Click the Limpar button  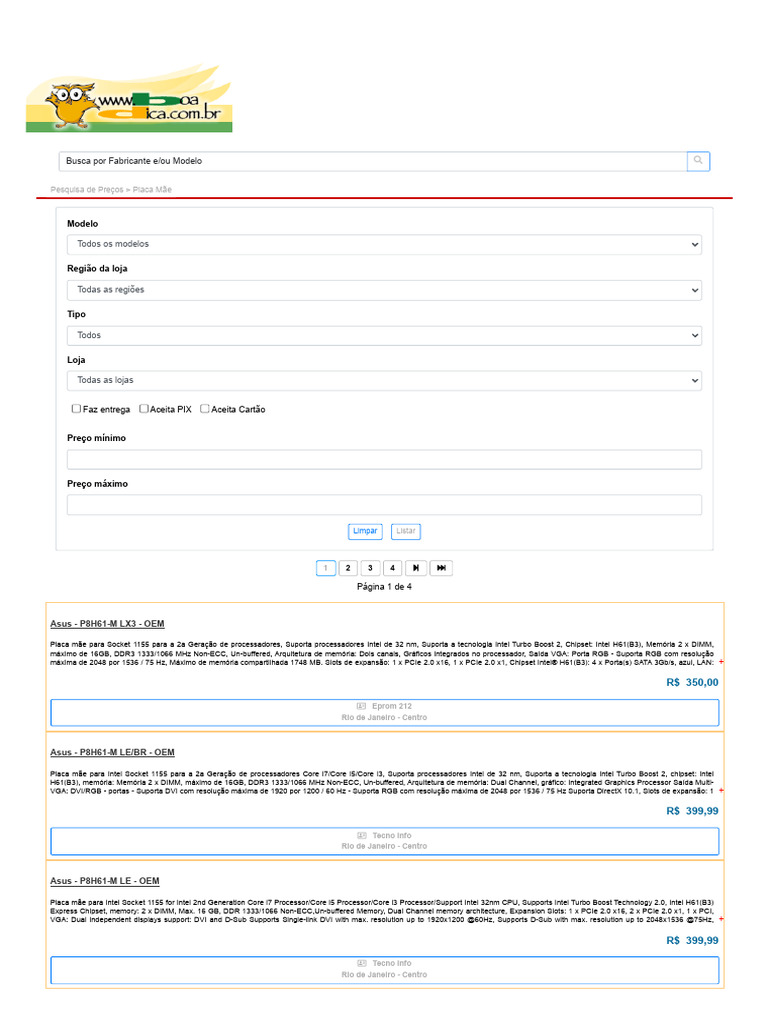pyautogui.click(x=365, y=532)
